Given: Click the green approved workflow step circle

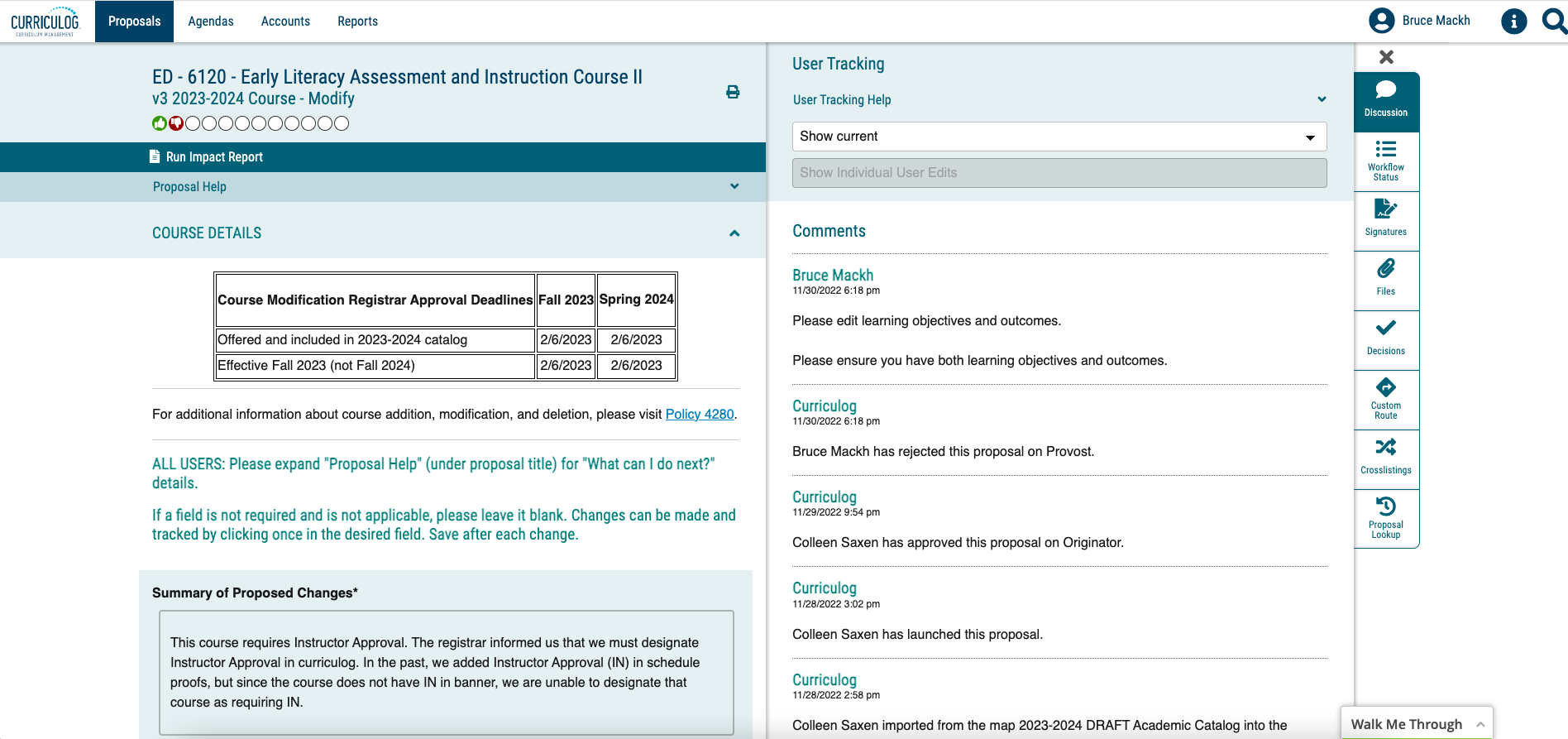Looking at the screenshot, I should pyautogui.click(x=160, y=123).
